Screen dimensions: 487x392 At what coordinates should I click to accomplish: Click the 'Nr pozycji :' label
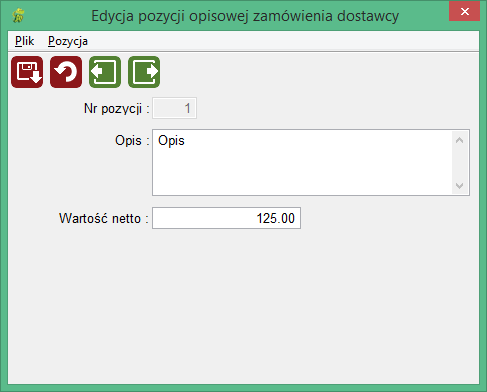[x=116, y=109]
